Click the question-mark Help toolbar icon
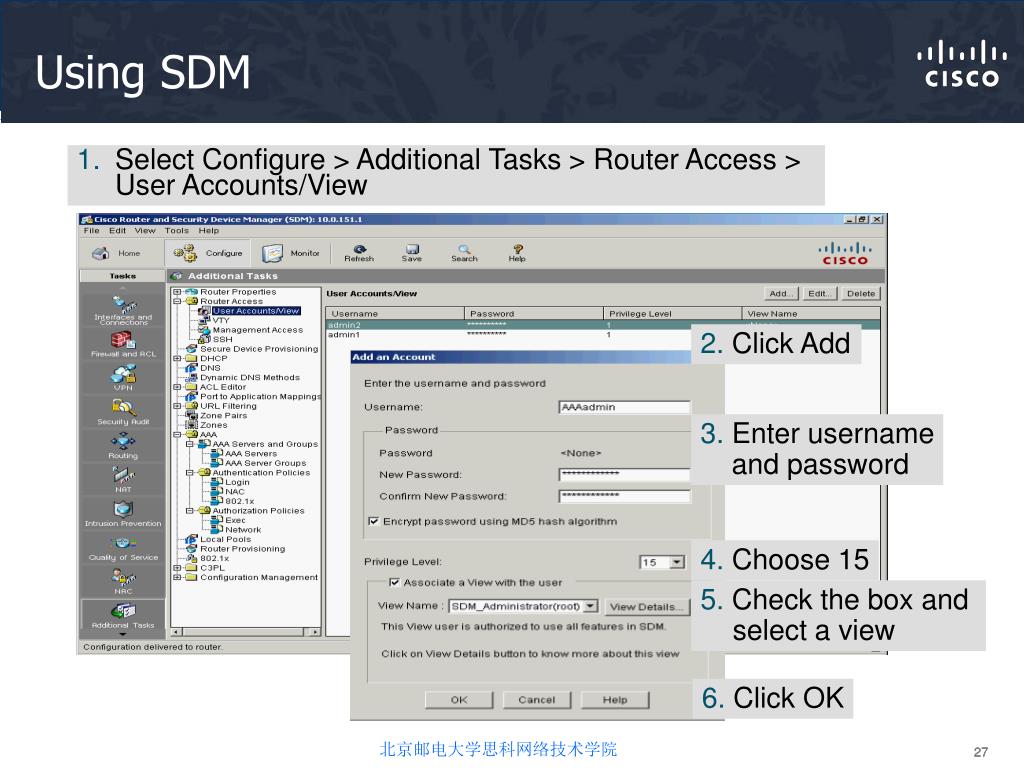 (517, 253)
